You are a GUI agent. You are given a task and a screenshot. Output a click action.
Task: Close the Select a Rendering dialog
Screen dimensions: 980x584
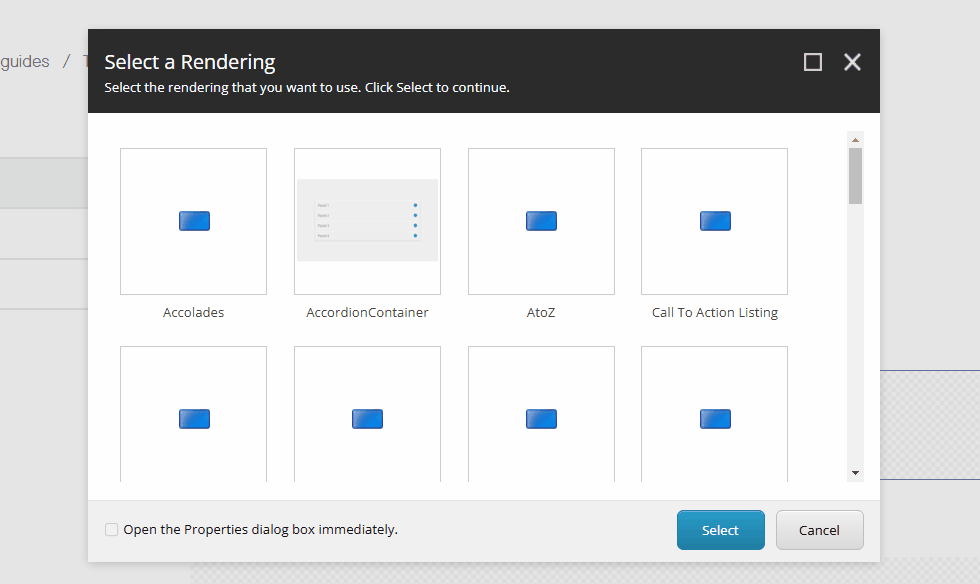851,61
